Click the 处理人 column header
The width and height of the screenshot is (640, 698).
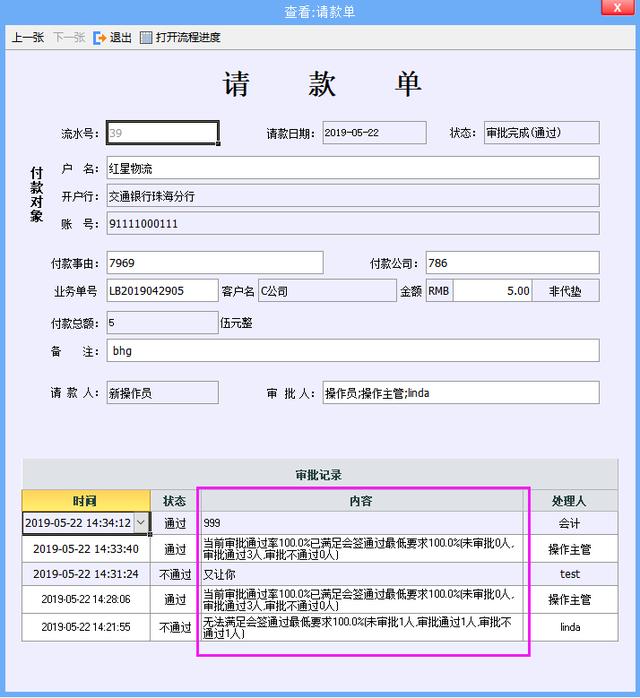[570, 501]
